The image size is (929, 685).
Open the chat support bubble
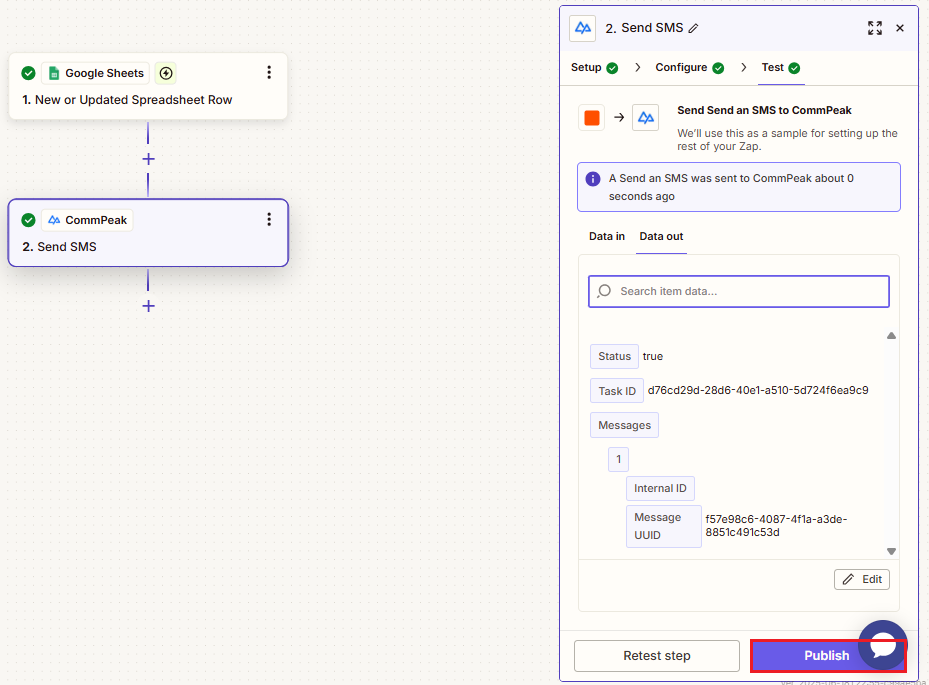[x=883, y=645]
